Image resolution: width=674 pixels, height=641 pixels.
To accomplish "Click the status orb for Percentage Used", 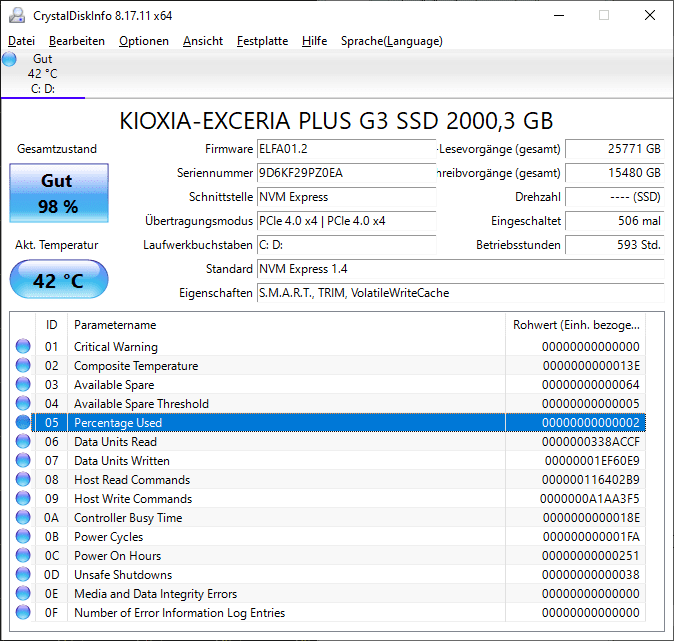I will click(x=23, y=422).
